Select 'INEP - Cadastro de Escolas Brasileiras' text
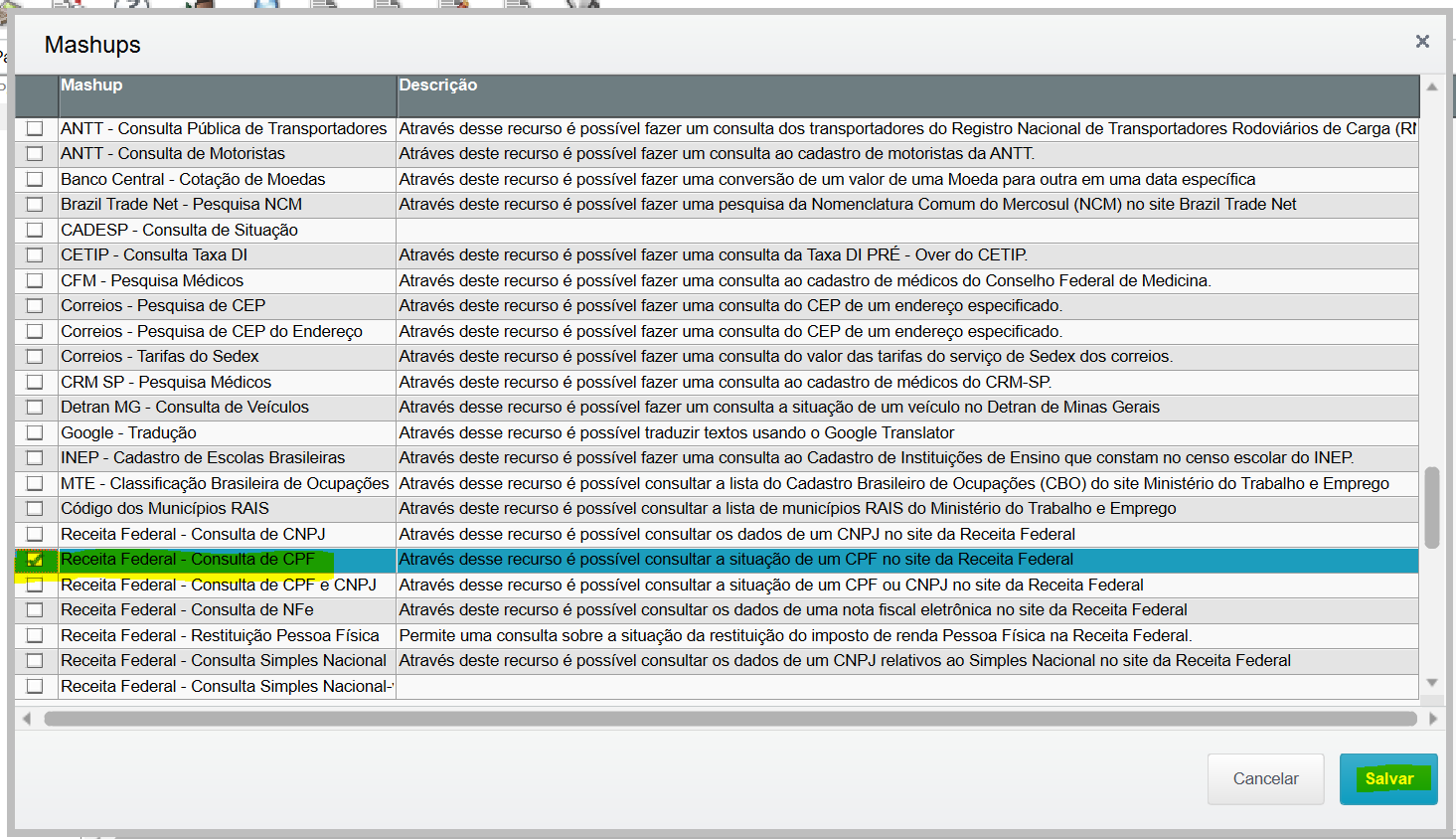The image size is (1456, 839). point(203,458)
